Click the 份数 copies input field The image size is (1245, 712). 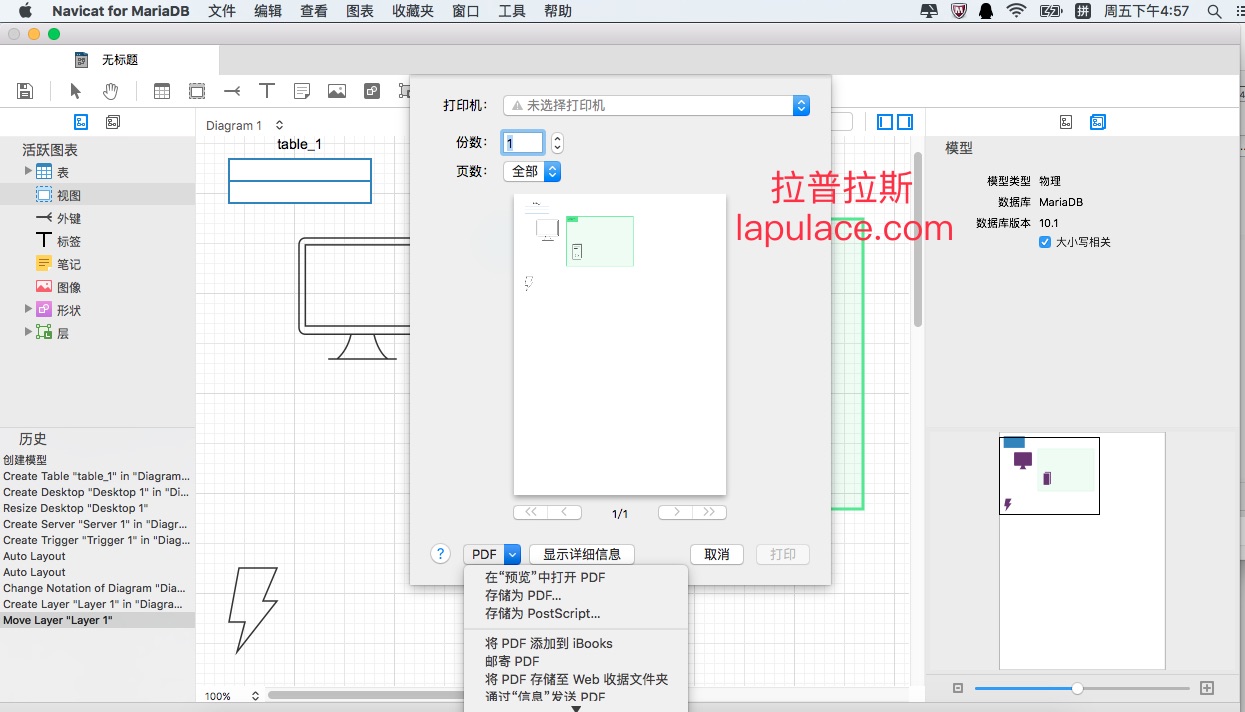pos(524,143)
